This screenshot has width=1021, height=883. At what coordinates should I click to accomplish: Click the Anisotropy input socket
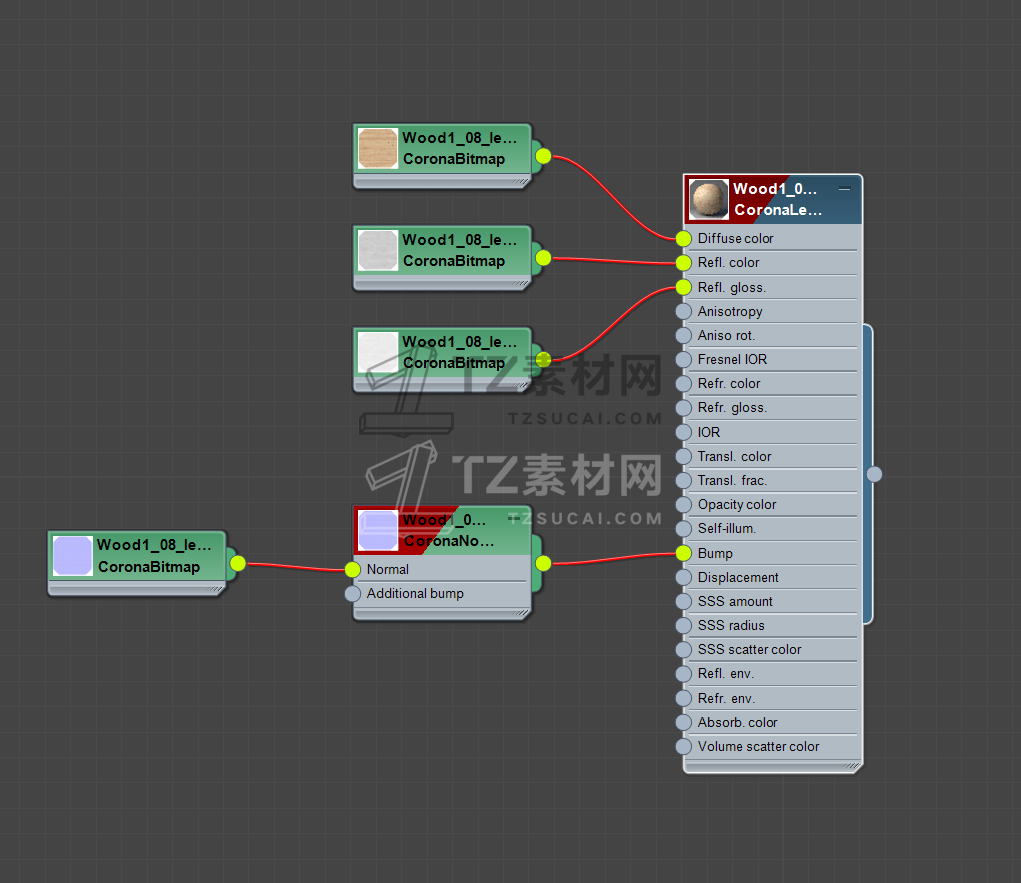pos(683,311)
